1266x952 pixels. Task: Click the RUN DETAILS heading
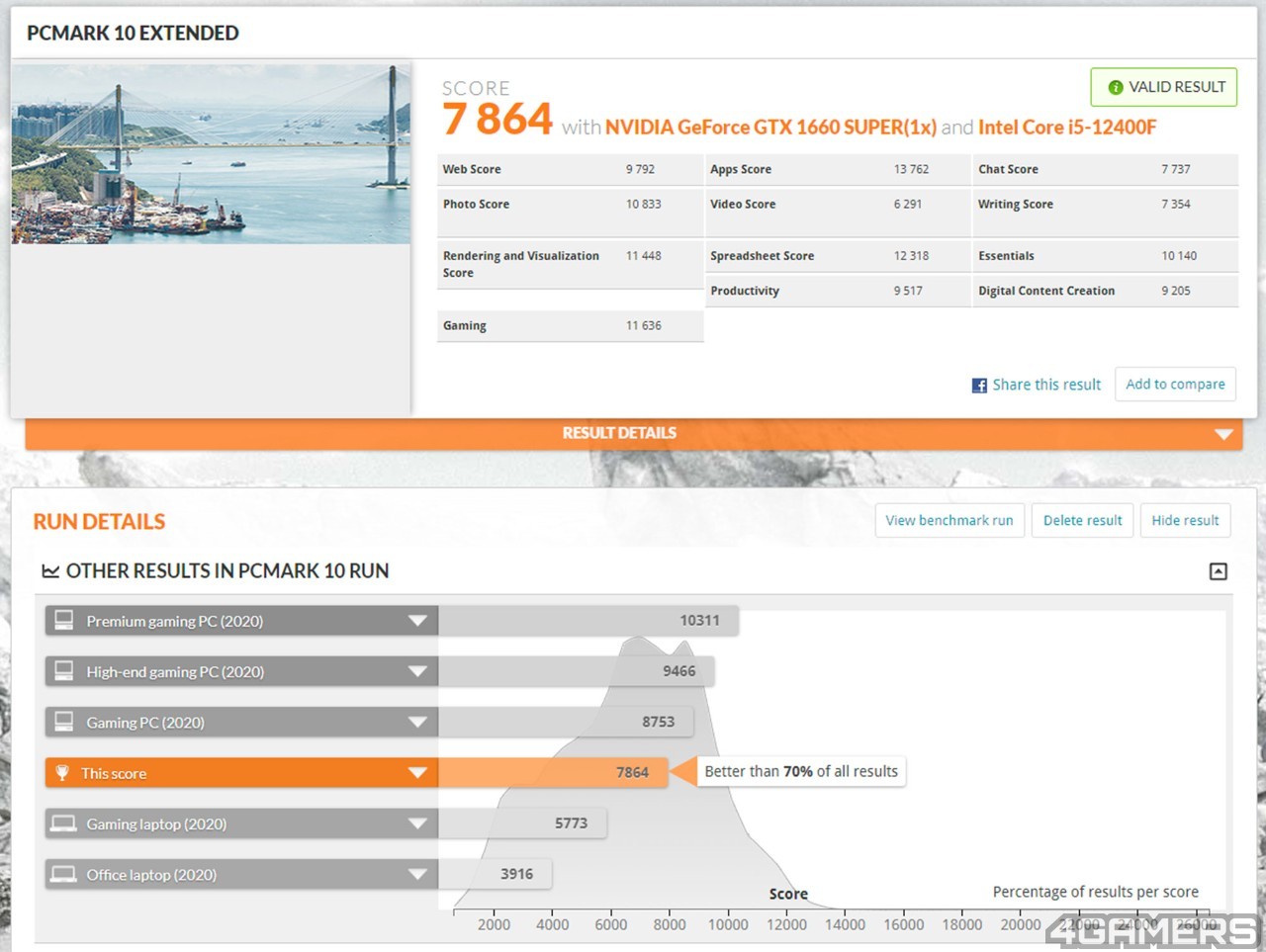point(99,522)
